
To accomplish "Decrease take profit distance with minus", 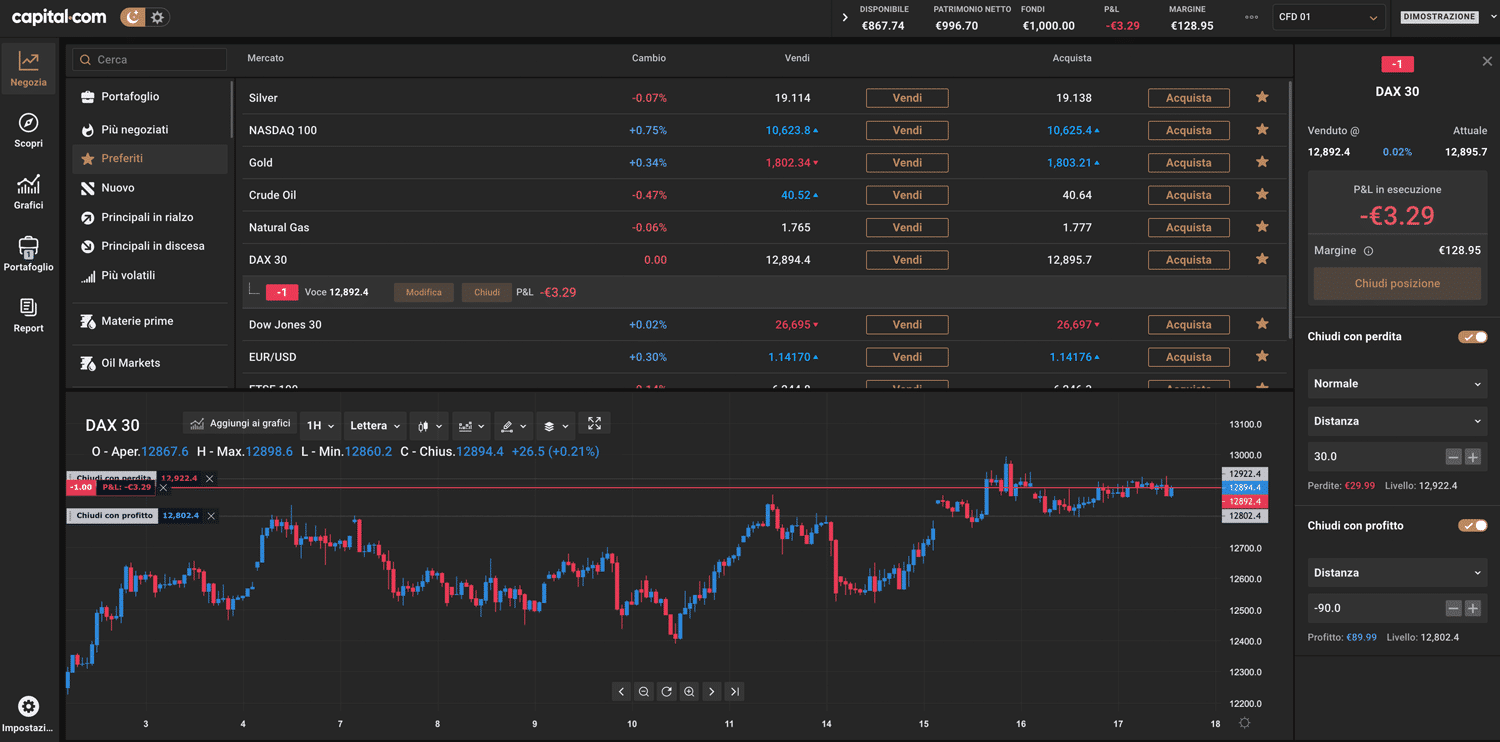I will 1454,608.
